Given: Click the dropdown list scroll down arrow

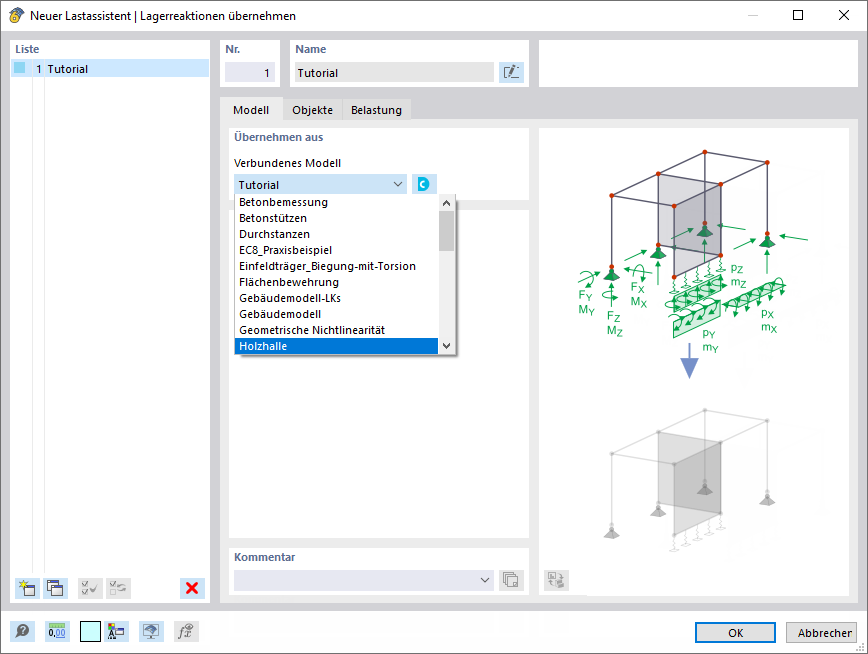Looking at the screenshot, I should [x=447, y=346].
